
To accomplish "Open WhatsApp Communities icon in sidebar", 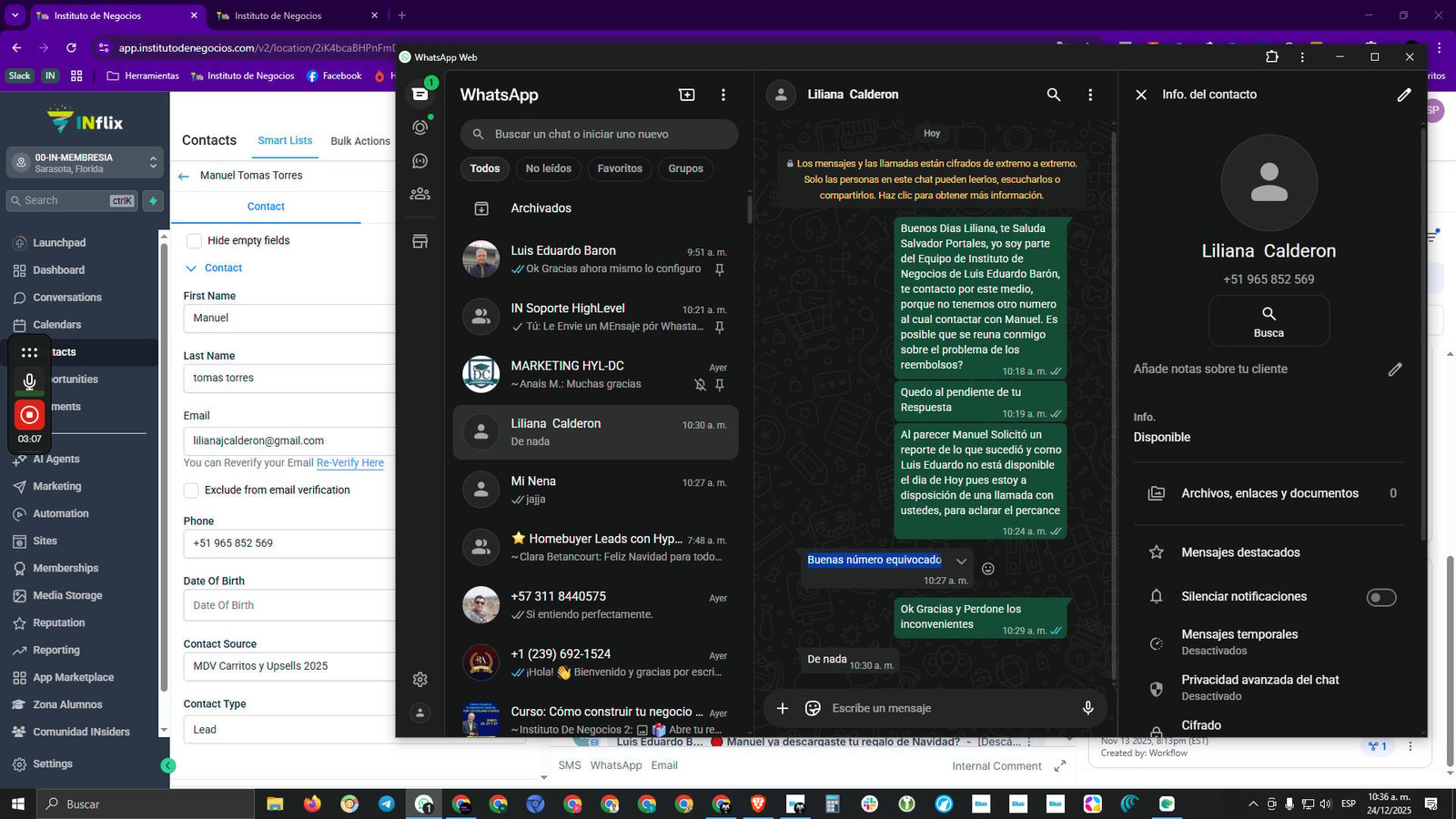I will (x=420, y=194).
